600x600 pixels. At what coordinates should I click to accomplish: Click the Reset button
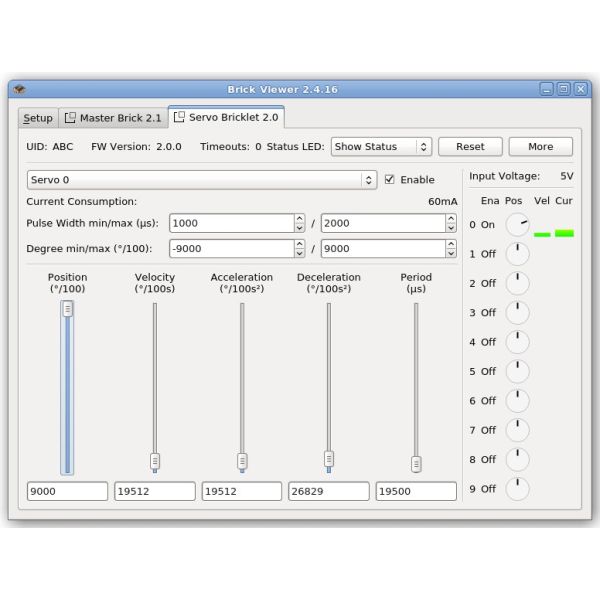(470, 147)
